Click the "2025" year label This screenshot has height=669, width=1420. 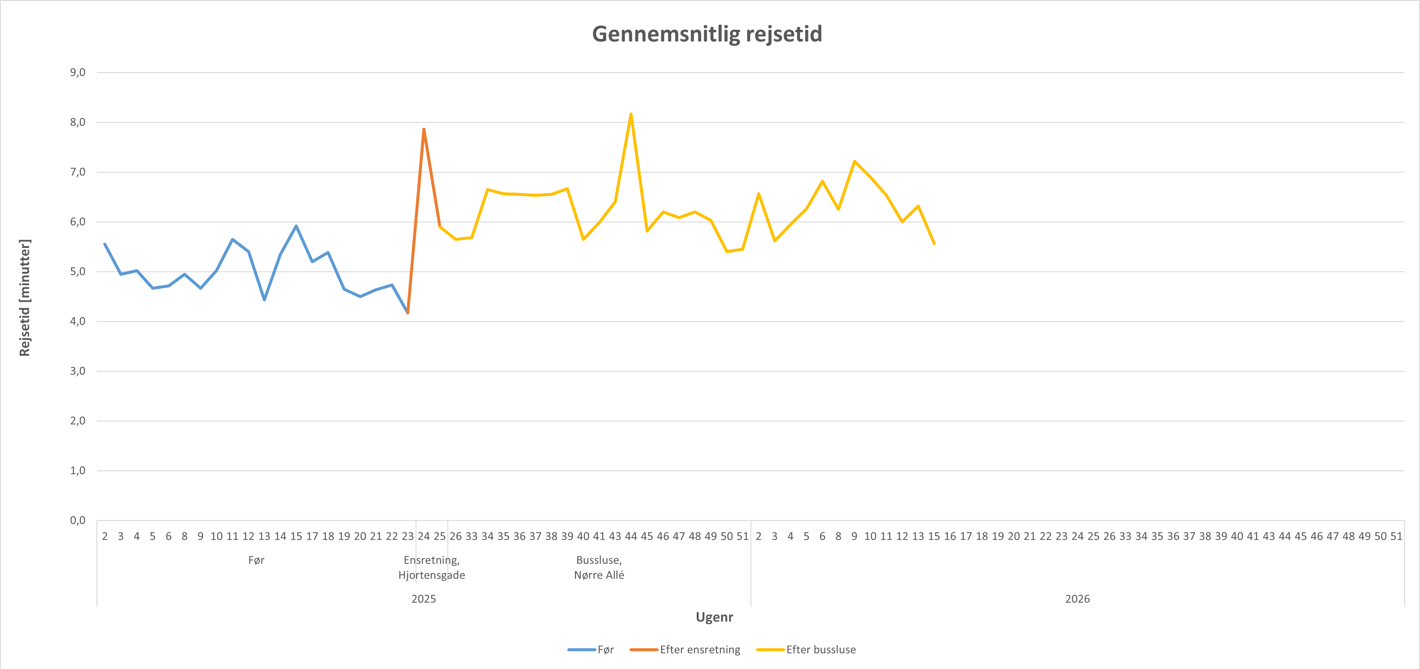[x=423, y=599]
